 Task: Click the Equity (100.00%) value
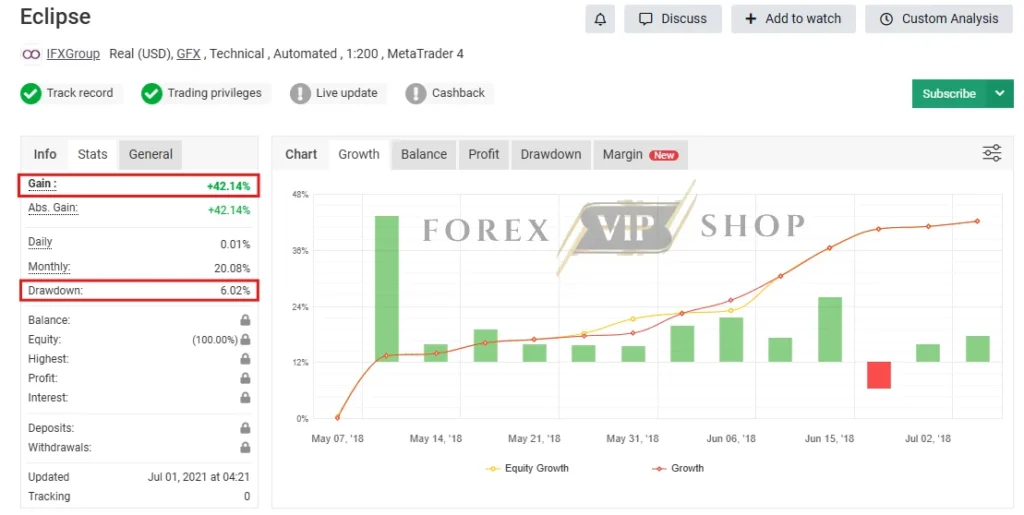[x=215, y=340]
